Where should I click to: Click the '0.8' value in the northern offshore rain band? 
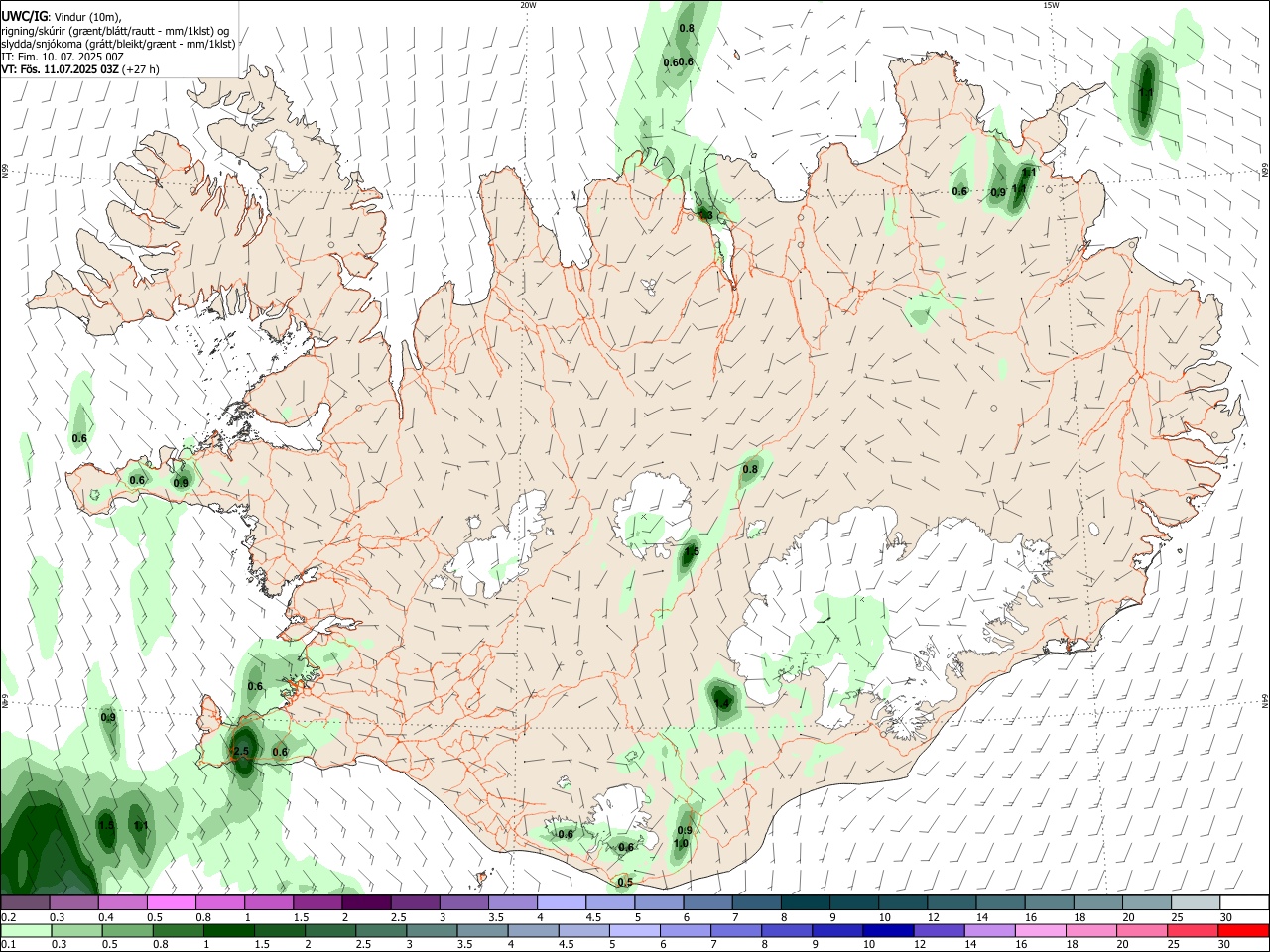point(687,29)
